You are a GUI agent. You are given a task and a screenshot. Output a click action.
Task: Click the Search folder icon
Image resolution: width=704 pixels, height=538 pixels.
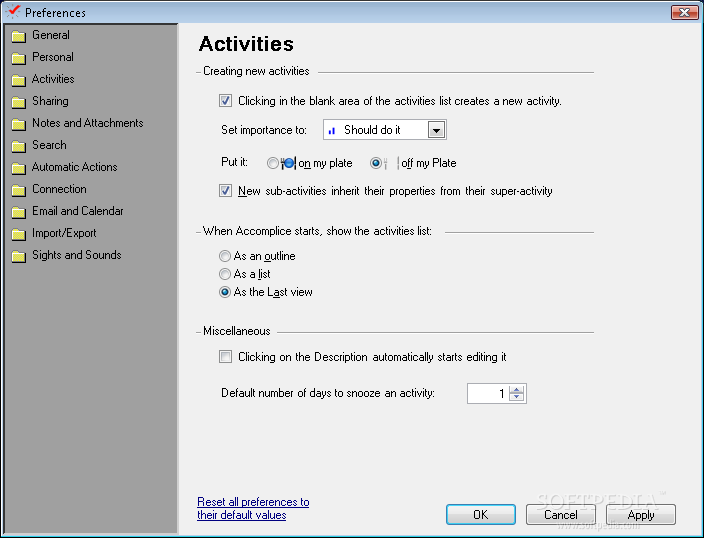(18, 146)
